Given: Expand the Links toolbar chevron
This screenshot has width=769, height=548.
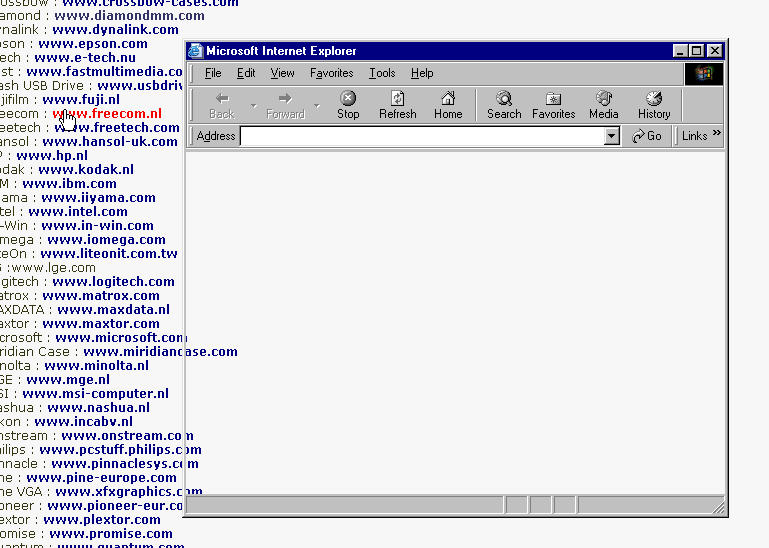Looking at the screenshot, I should click(717, 132).
